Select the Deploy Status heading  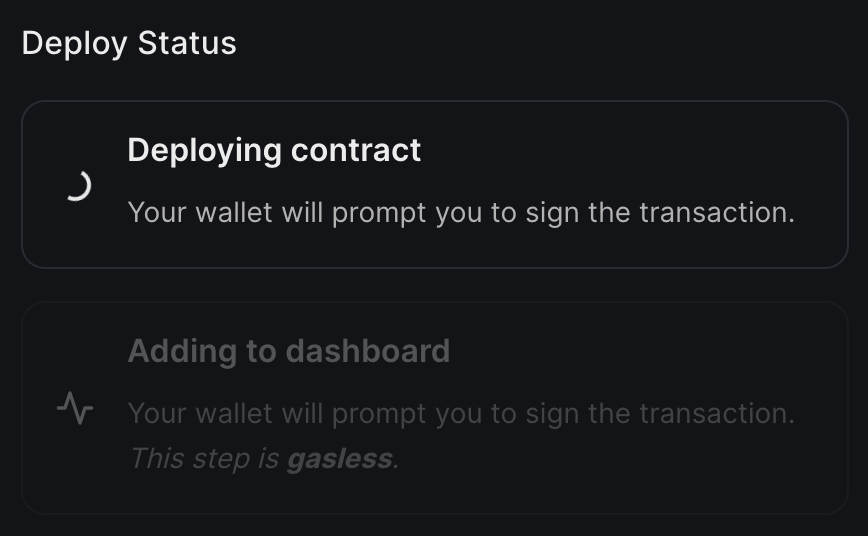(129, 44)
